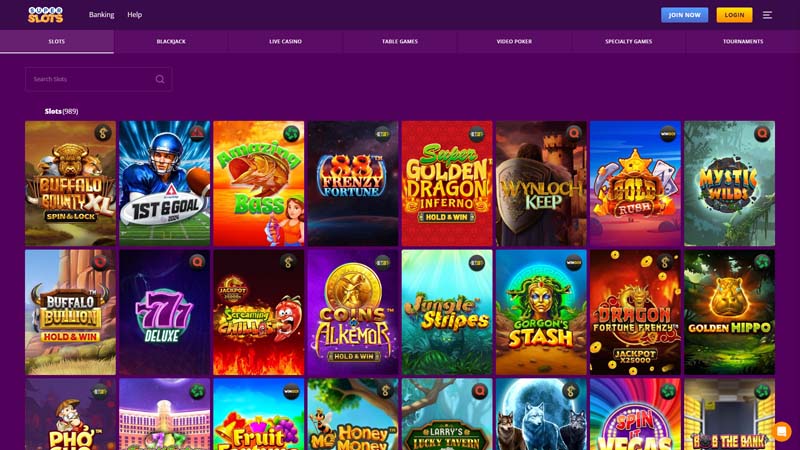This screenshot has width=800, height=450.
Task: Click provider badge on 777 Deluxe
Action: (x=197, y=262)
